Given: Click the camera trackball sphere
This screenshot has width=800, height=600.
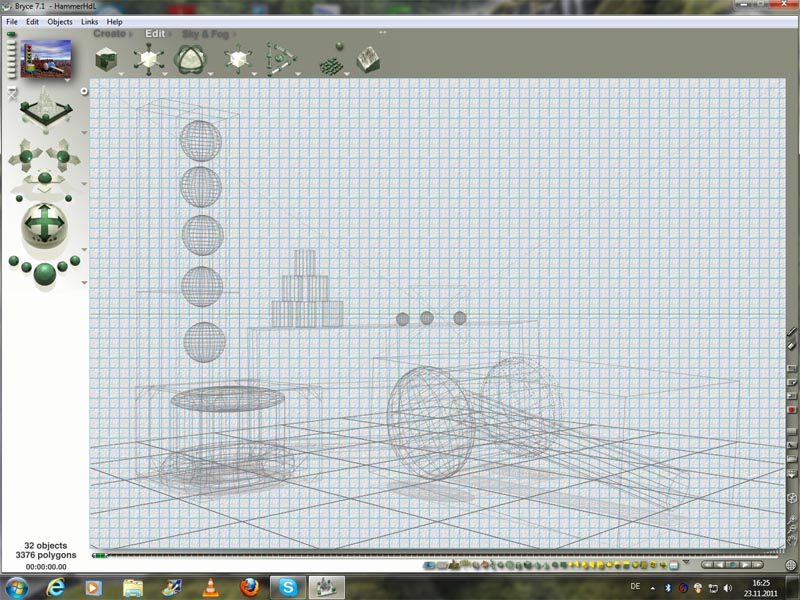Looking at the screenshot, I should point(44,224).
